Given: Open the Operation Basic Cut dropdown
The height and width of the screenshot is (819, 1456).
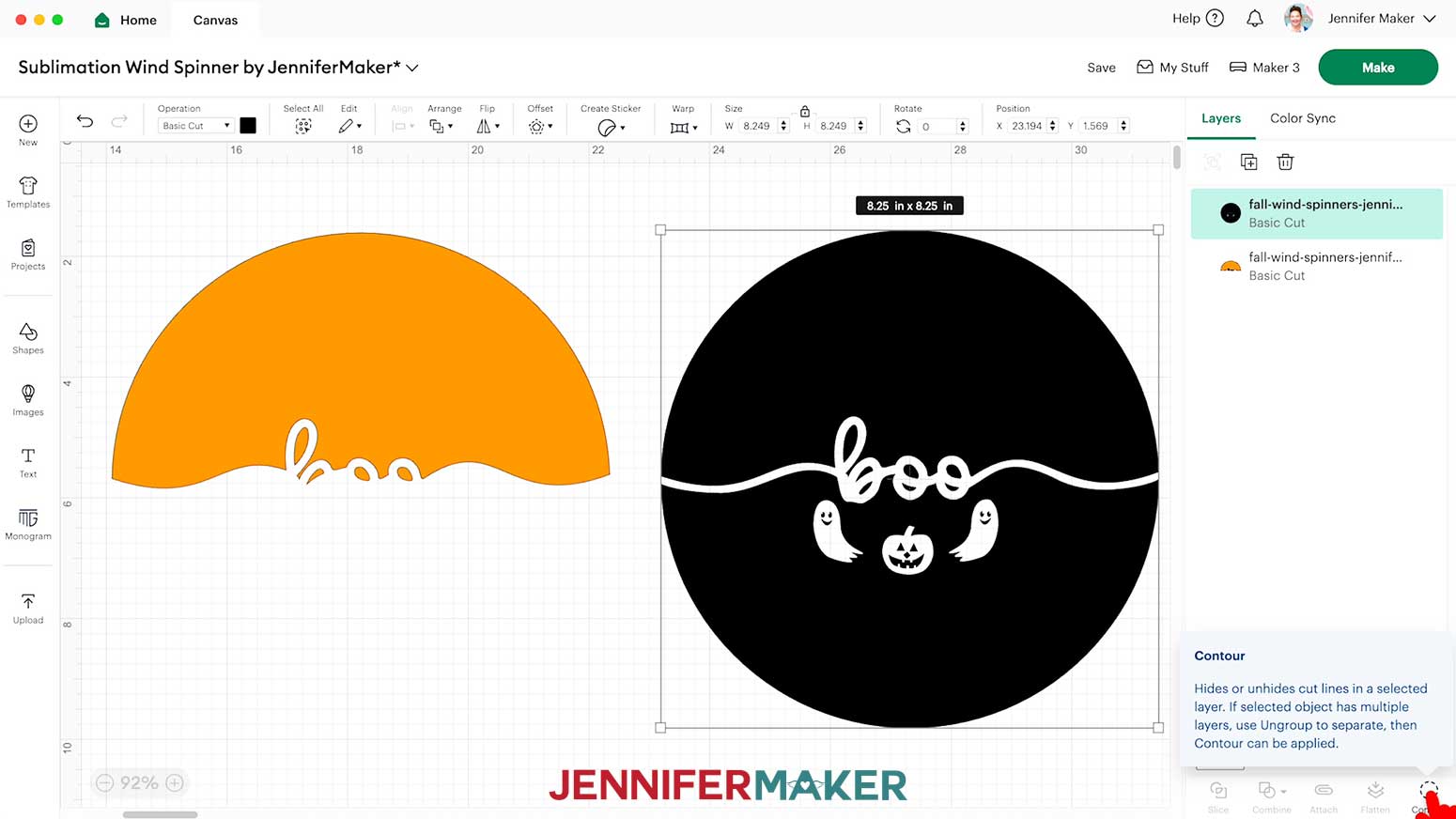Looking at the screenshot, I should pyautogui.click(x=195, y=125).
